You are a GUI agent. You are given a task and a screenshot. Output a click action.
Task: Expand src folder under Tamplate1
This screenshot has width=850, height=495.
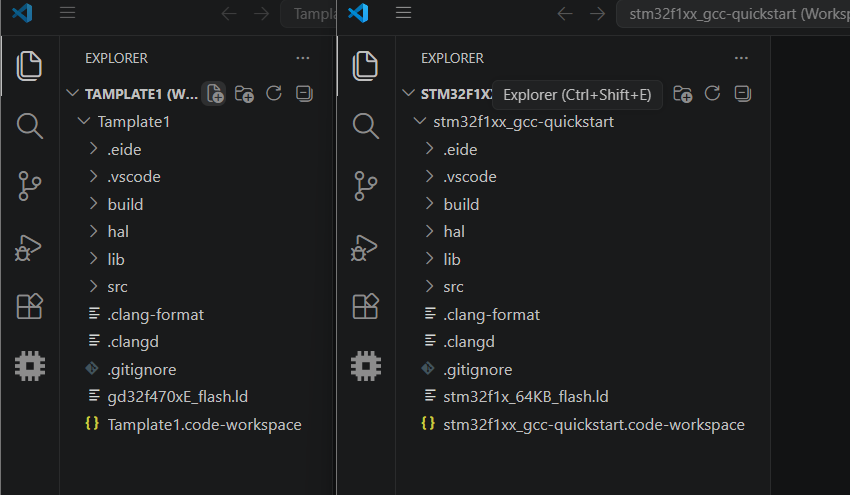[93, 286]
